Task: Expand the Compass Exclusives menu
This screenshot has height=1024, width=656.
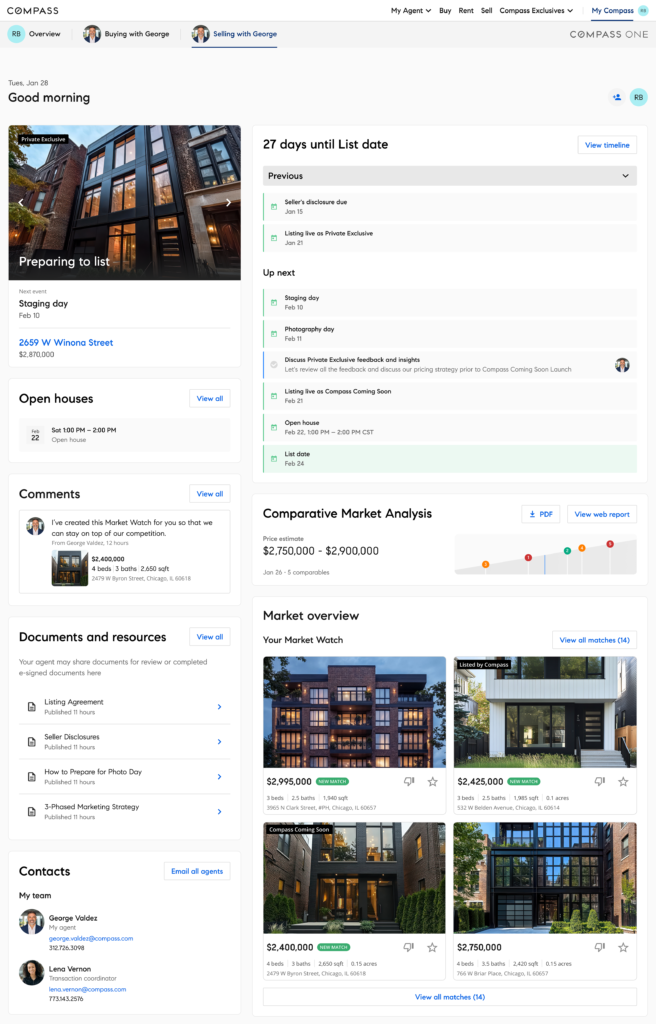Action: [536, 11]
